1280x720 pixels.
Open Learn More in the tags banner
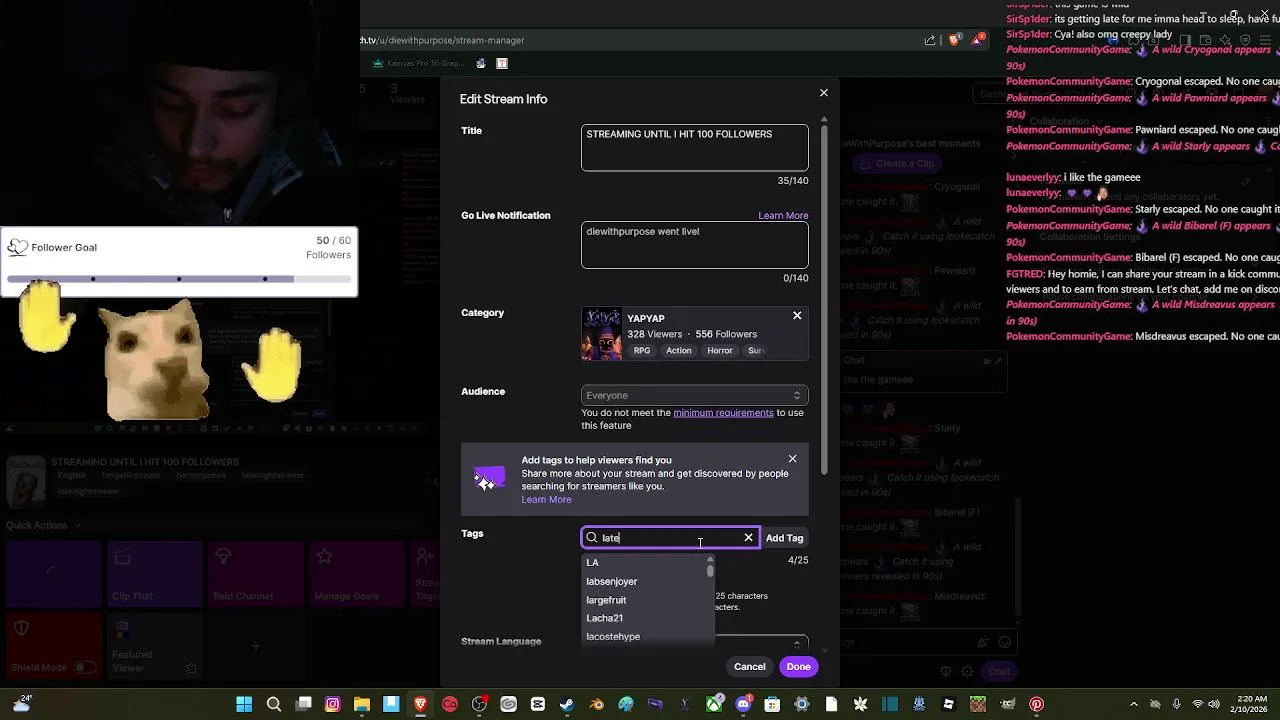(x=546, y=499)
